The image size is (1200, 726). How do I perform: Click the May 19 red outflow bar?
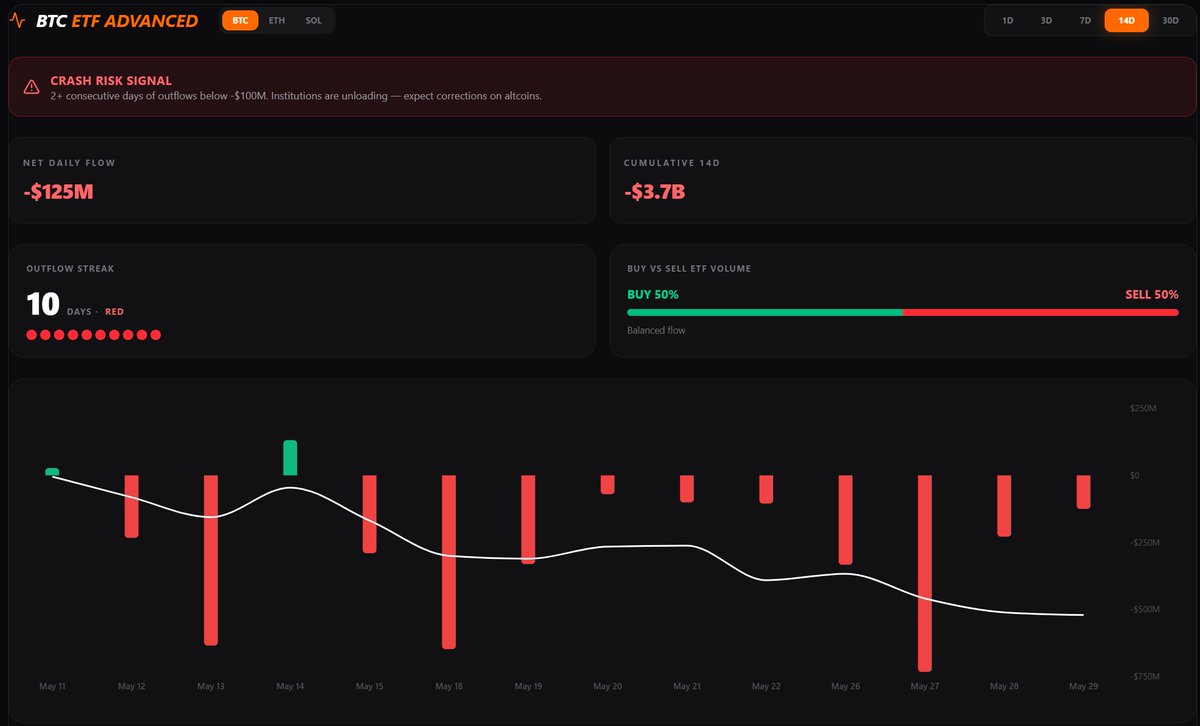(528, 519)
